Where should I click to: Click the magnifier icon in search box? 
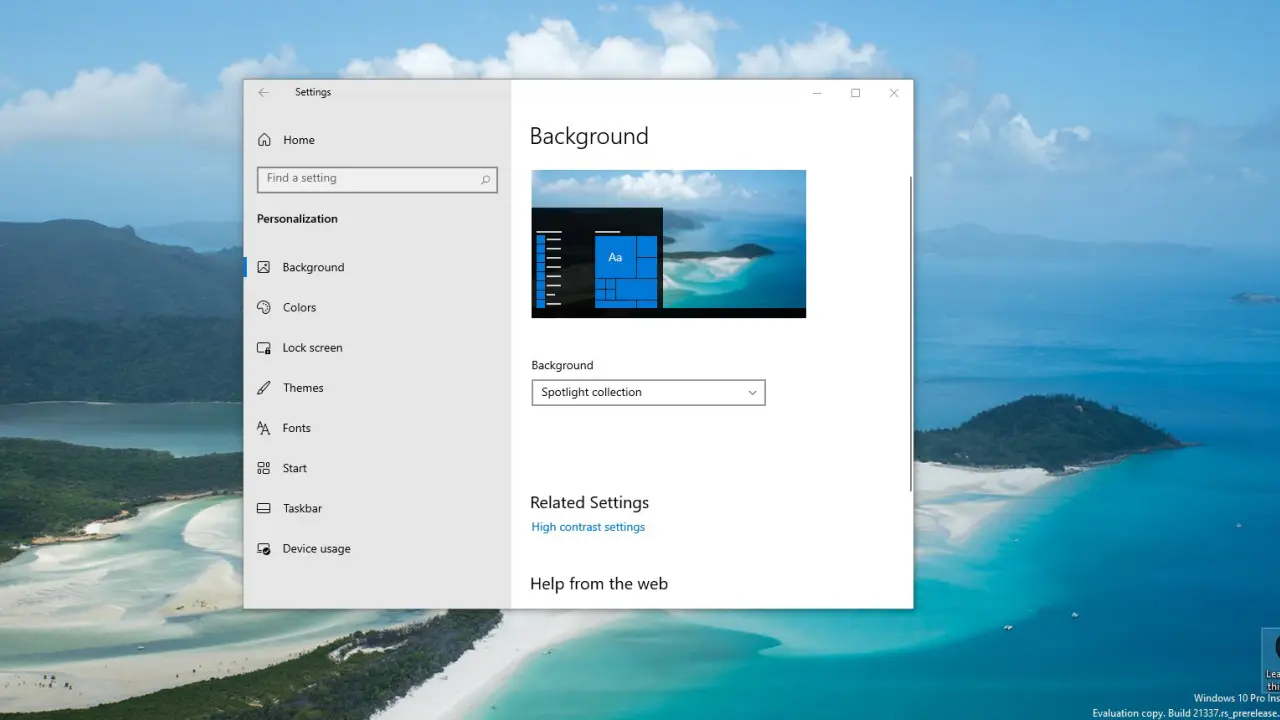(x=486, y=180)
